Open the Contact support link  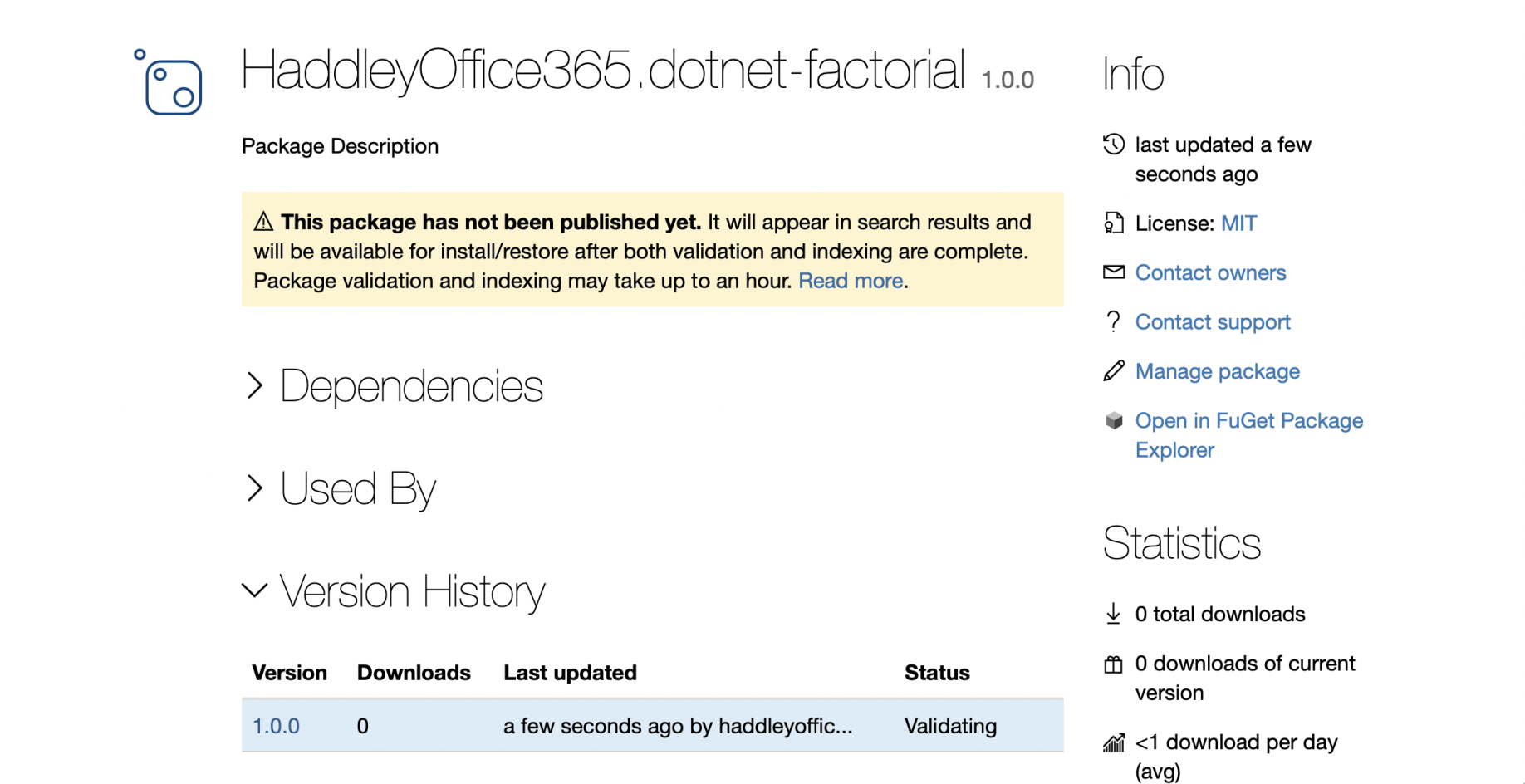[1213, 321]
